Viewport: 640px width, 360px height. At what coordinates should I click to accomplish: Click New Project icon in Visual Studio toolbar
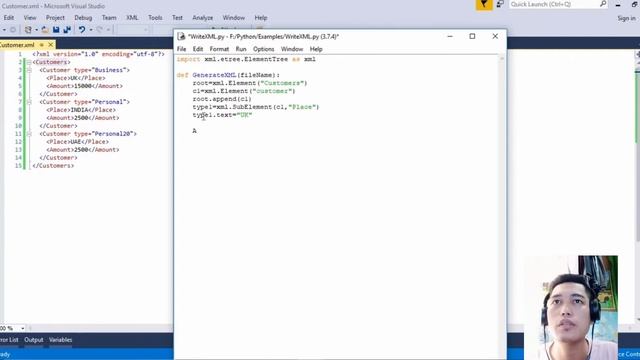(x=28, y=30)
